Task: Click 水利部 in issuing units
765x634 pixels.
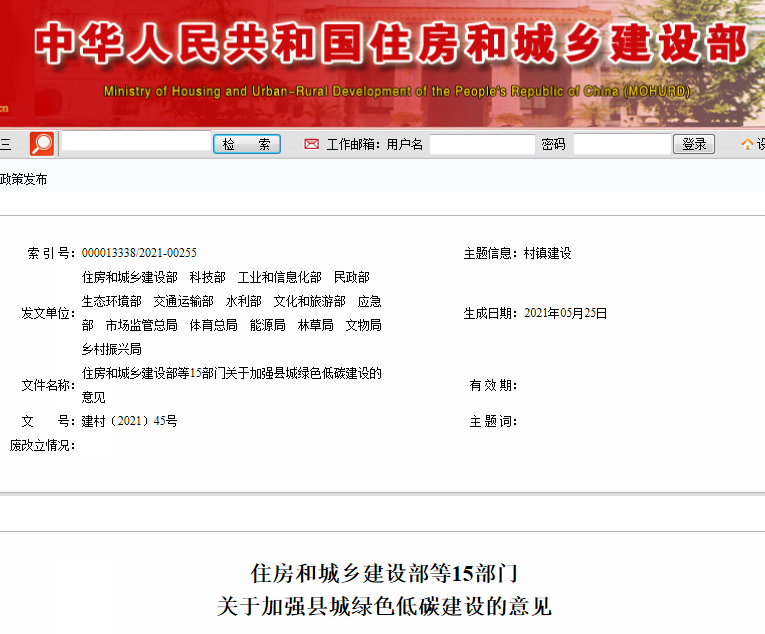Action: point(243,301)
